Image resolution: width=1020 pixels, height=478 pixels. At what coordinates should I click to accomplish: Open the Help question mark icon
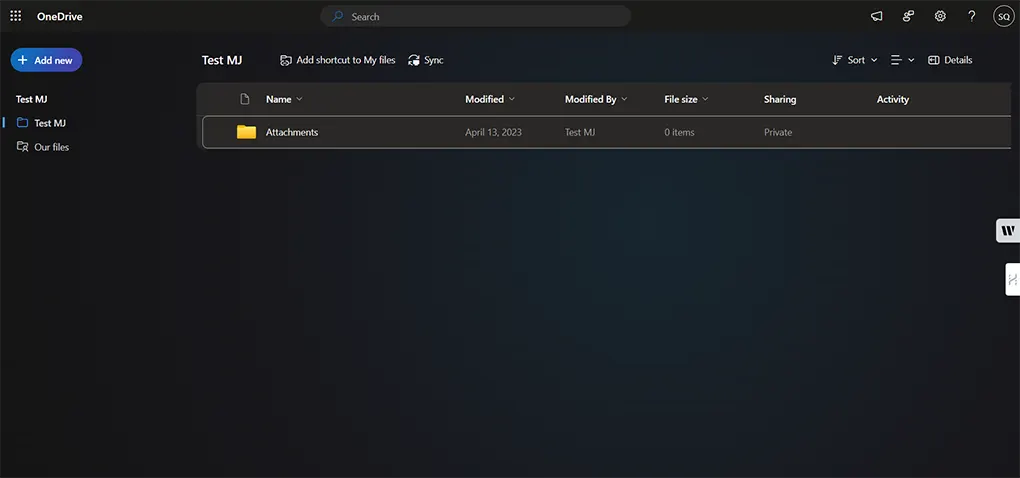click(972, 16)
